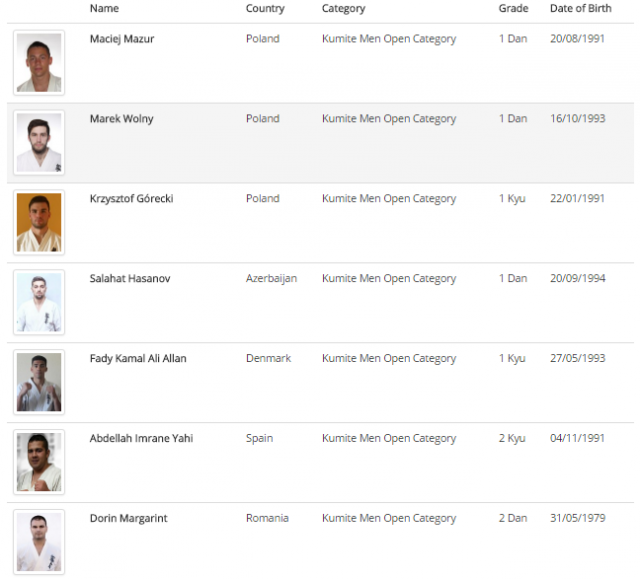The width and height of the screenshot is (640, 579).
Task: Open the photo in Fady Kamal Ali Allan's row
Action: pos(39,382)
